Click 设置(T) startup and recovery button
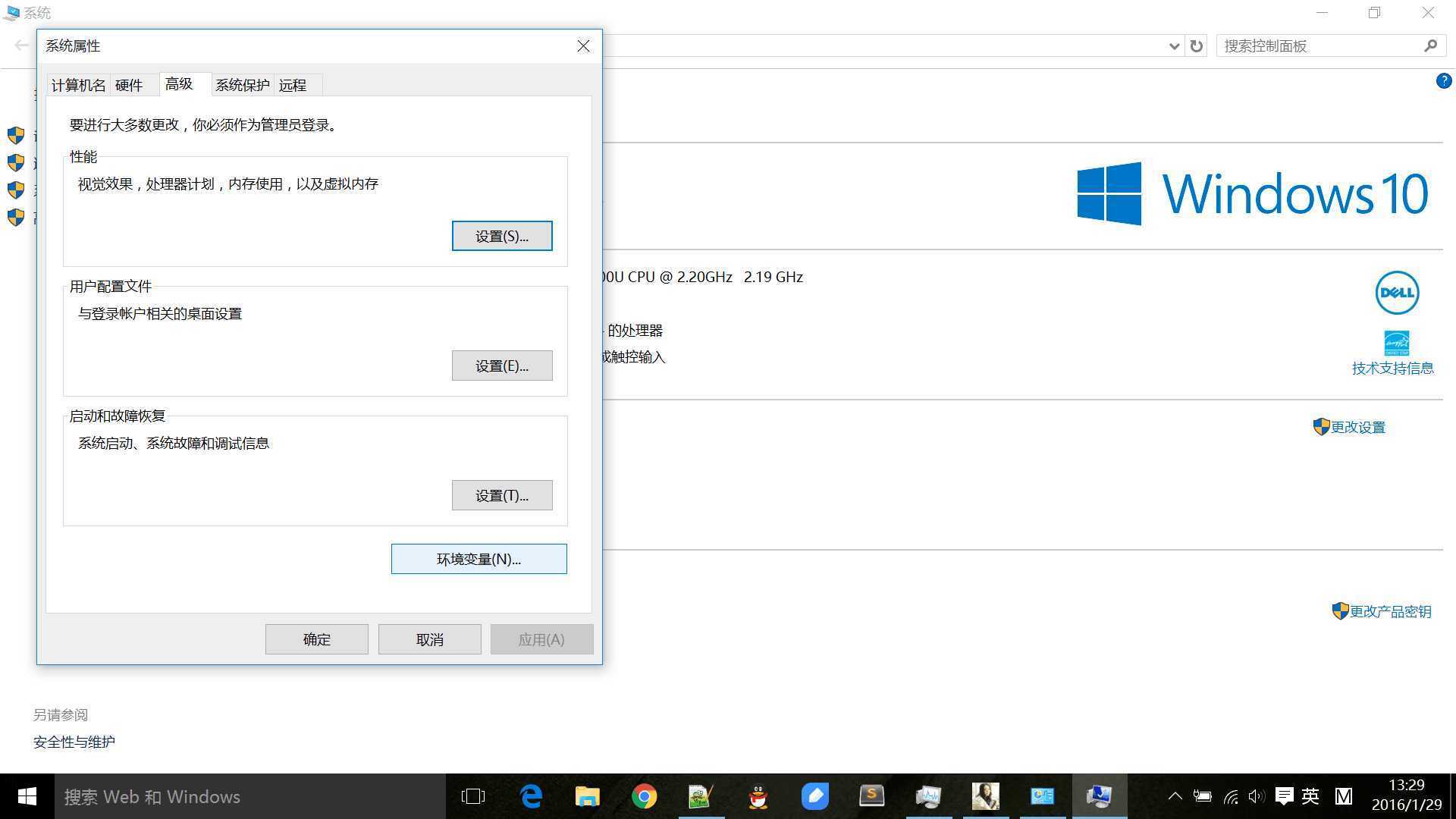The width and height of the screenshot is (1456, 819). click(x=502, y=495)
